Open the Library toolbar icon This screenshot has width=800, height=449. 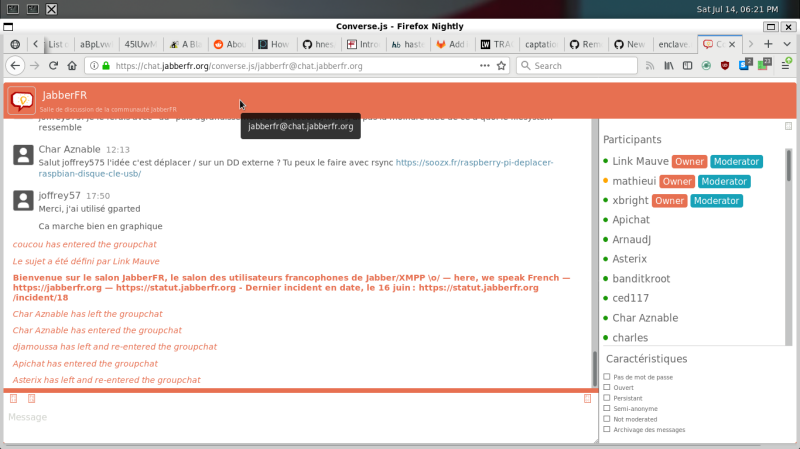coord(669,66)
